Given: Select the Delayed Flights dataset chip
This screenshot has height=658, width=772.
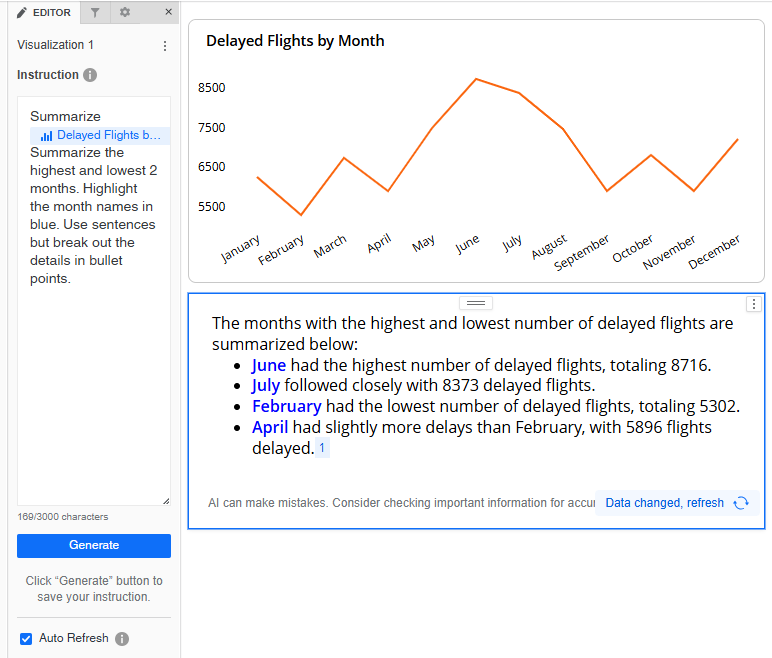Looking at the screenshot, I should [100, 135].
